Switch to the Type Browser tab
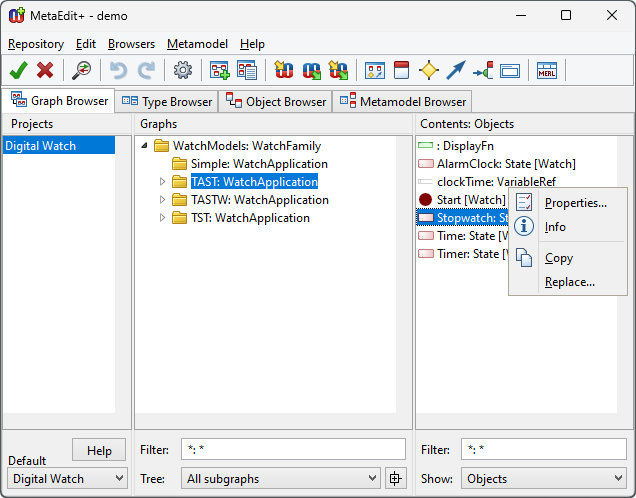 point(167,101)
